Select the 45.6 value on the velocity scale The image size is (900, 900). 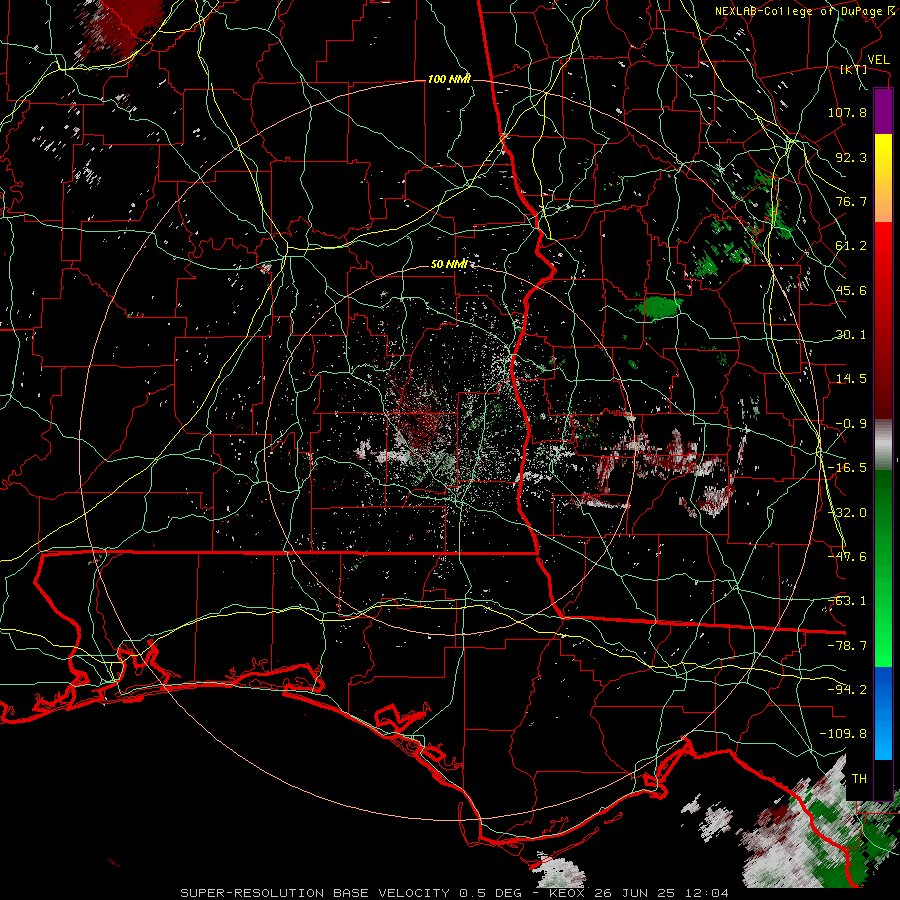coord(851,290)
